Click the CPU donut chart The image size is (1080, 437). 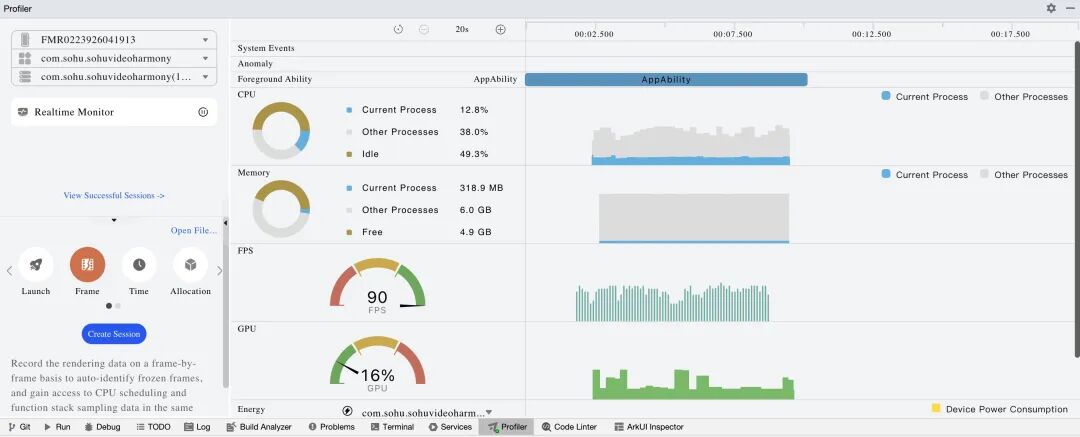coord(281,130)
